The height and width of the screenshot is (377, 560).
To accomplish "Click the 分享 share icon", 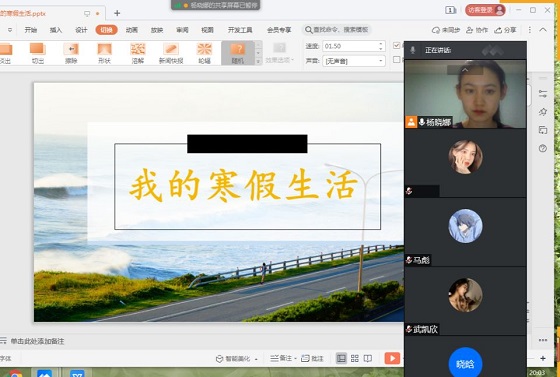I will coord(505,30).
